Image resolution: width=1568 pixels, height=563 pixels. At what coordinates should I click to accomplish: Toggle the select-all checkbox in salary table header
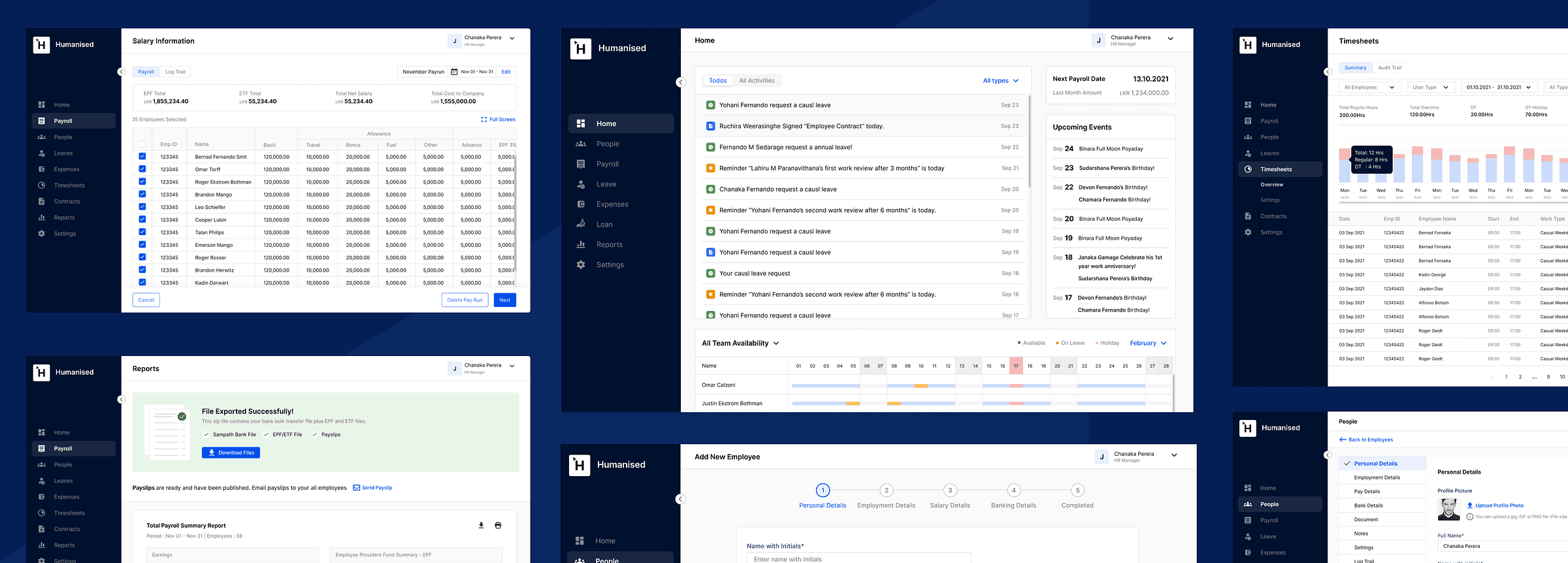(x=142, y=144)
